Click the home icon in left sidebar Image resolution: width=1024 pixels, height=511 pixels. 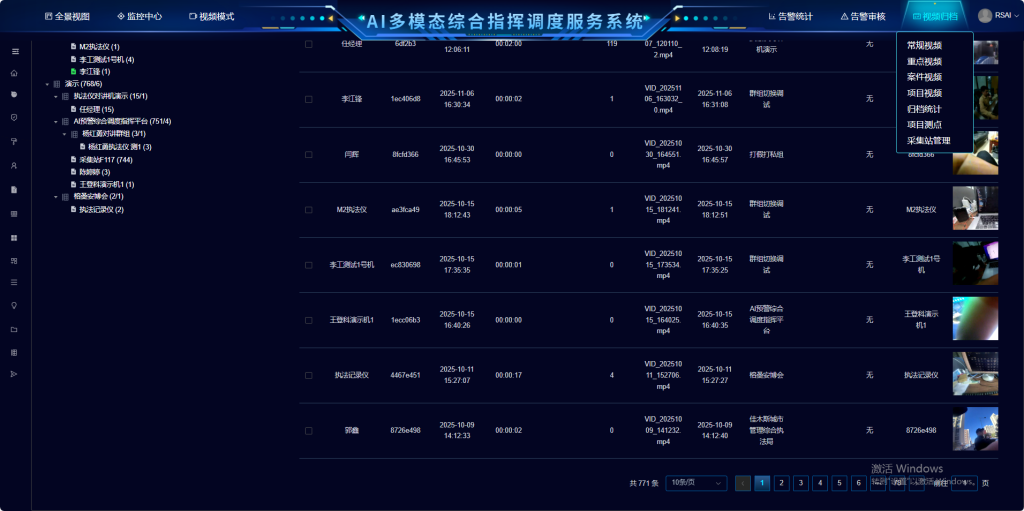[x=14, y=73]
